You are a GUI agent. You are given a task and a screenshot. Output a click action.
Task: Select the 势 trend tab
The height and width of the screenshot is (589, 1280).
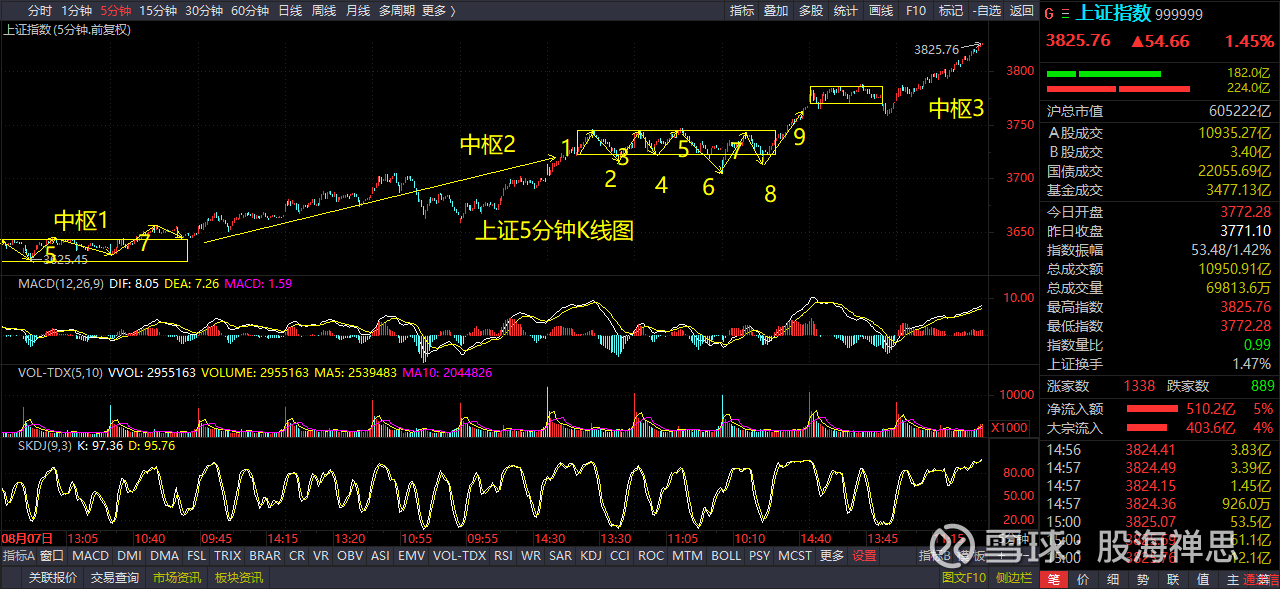pyautogui.click(x=1144, y=579)
